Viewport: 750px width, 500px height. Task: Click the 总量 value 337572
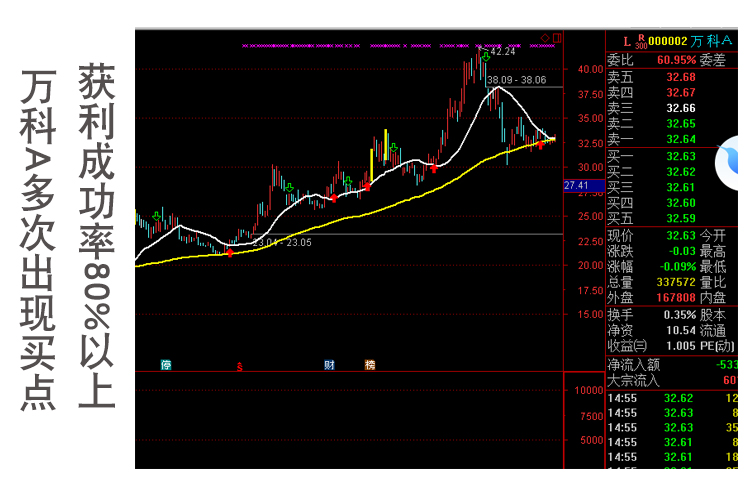tap(676, 282)
